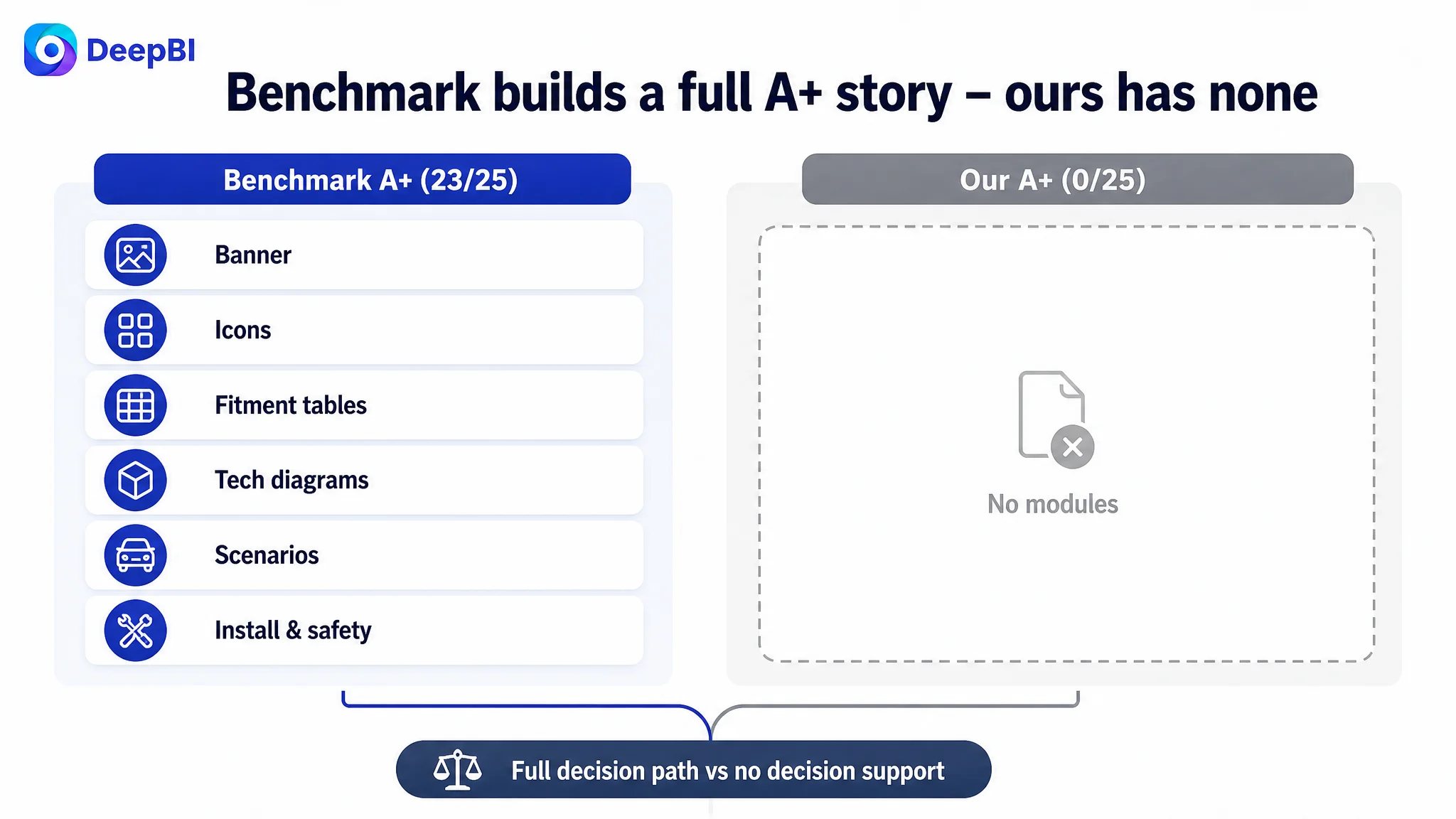1456x819 pixels.
Task: Select the Scenarios row label
Action: tap(267, 555)
